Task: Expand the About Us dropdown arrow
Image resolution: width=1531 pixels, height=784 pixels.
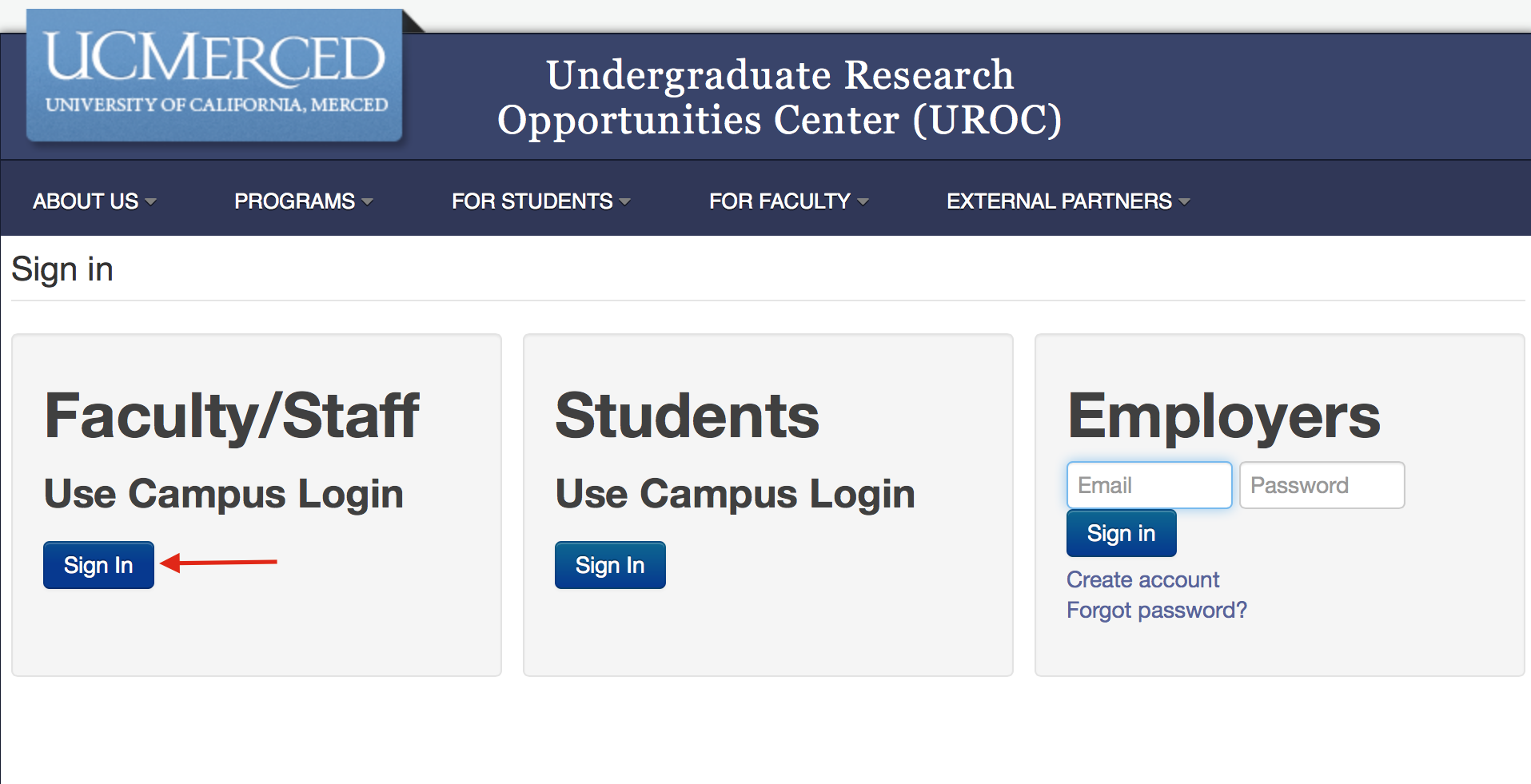Action: point(150,202)
